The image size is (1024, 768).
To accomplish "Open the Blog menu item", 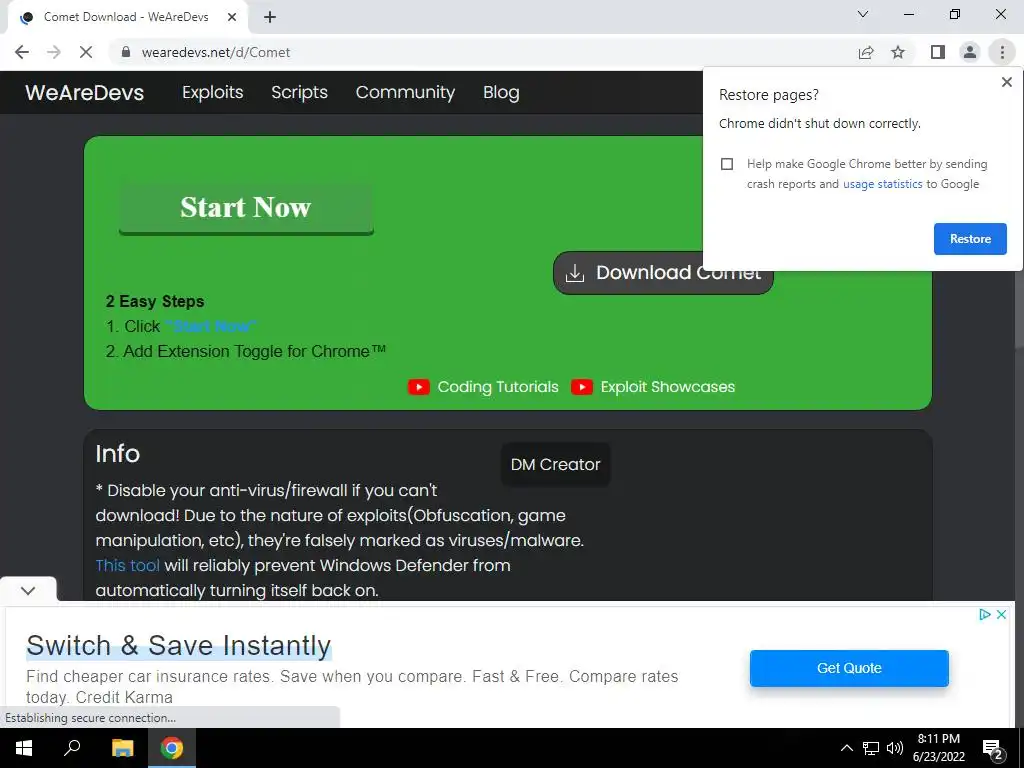I will click(x=501, y=93).
